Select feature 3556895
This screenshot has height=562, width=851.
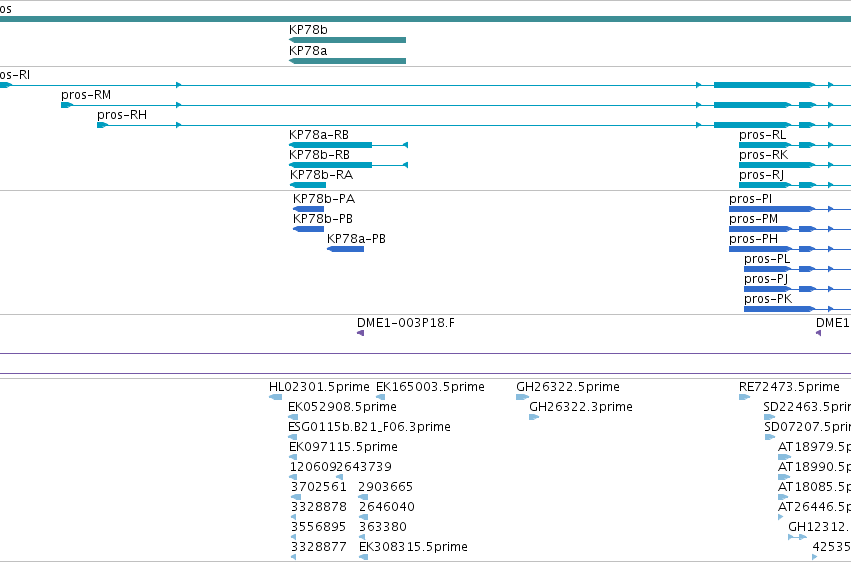pos(294,538)
